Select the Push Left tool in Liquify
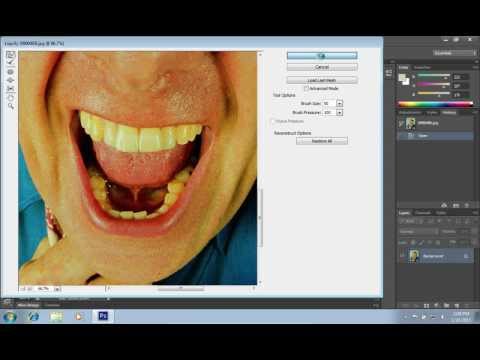480x360 pixels. coord(11,89)
